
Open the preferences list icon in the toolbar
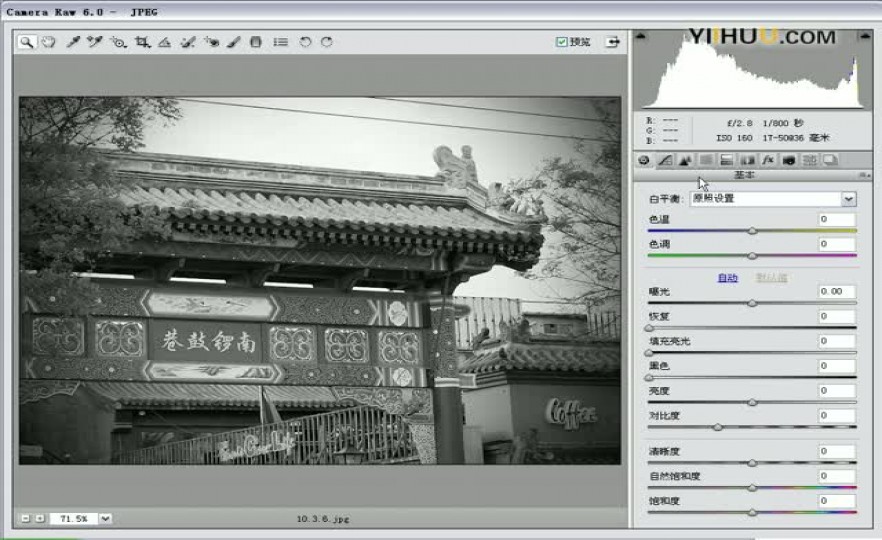click(x=280, y=42)
